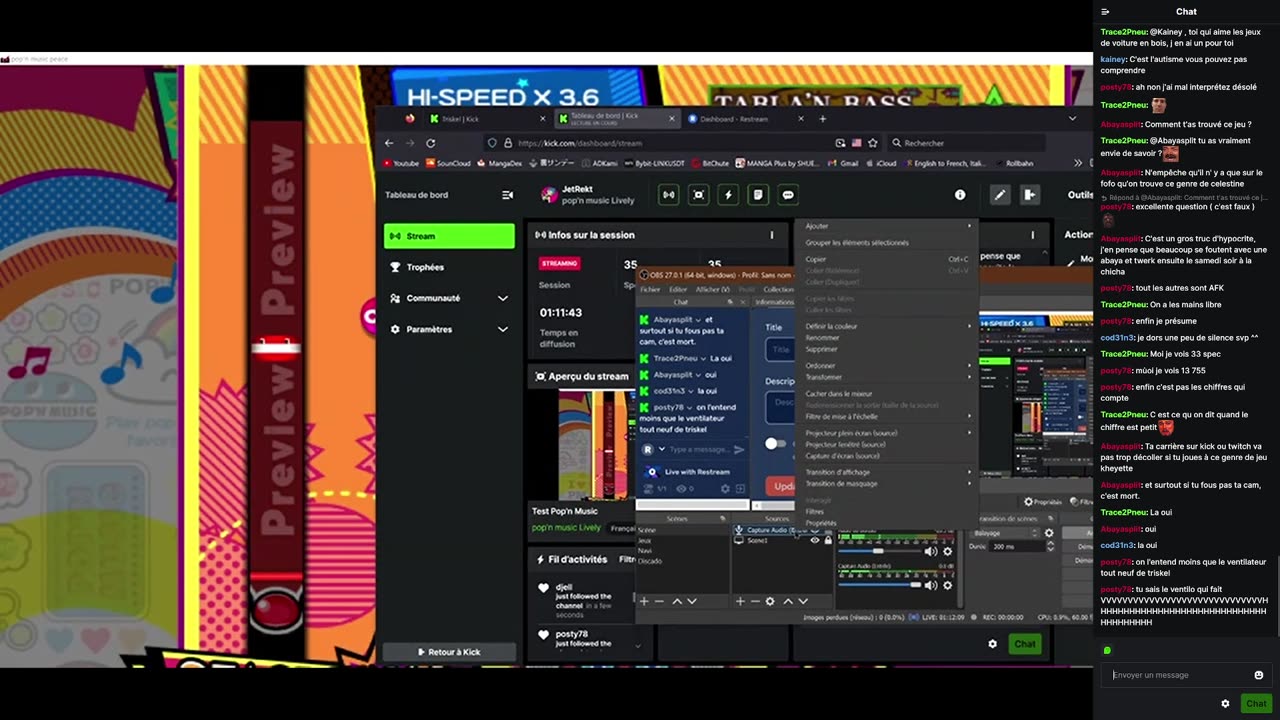Mute first OBS audio mixer channel

pos(931,551)
